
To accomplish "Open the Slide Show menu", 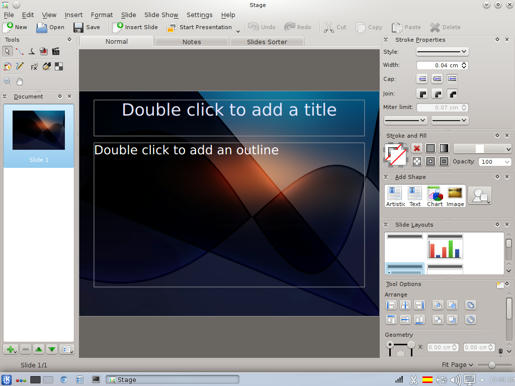I will point(161,15).
